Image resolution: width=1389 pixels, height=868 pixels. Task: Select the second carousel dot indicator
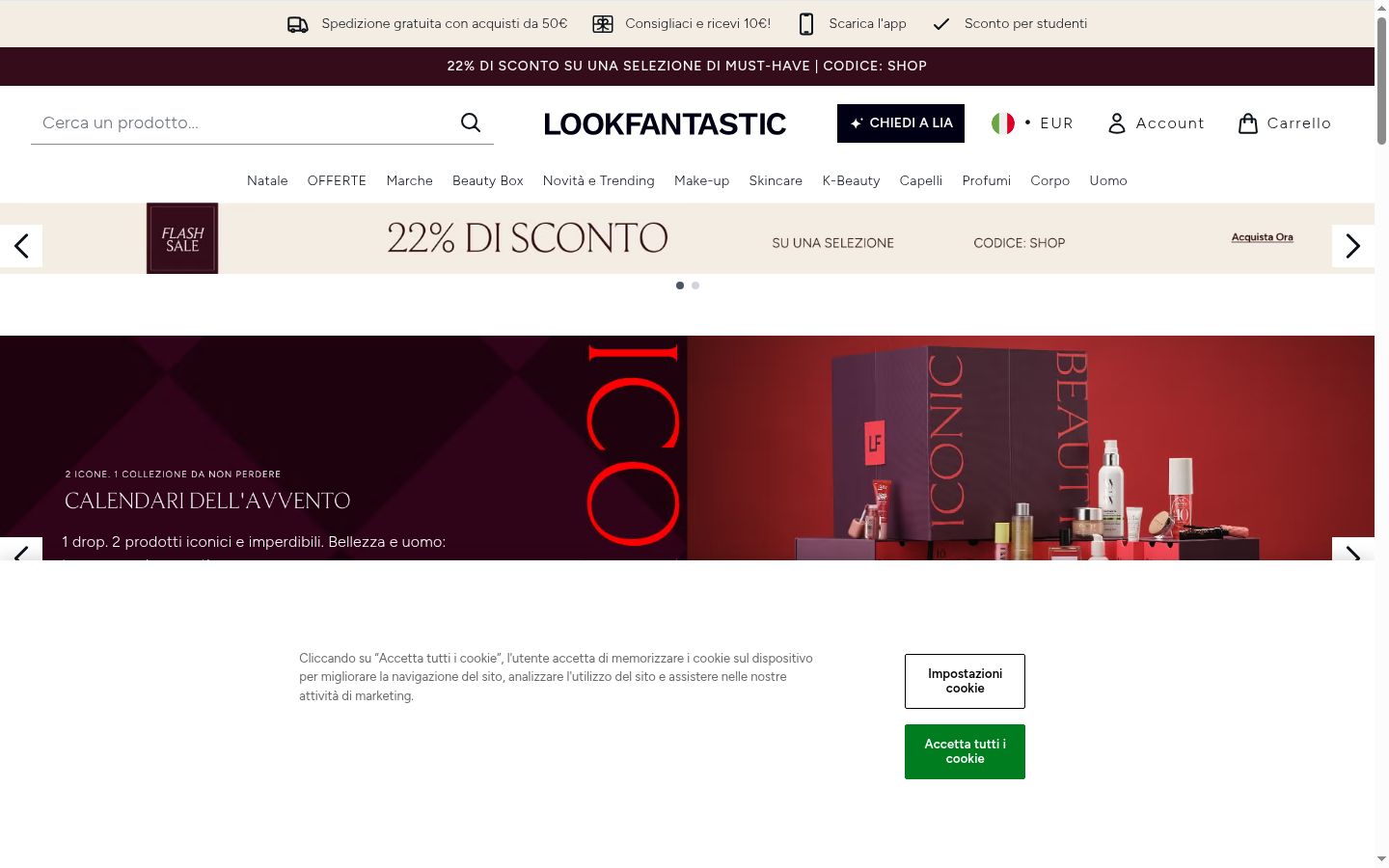click(695, 285)
